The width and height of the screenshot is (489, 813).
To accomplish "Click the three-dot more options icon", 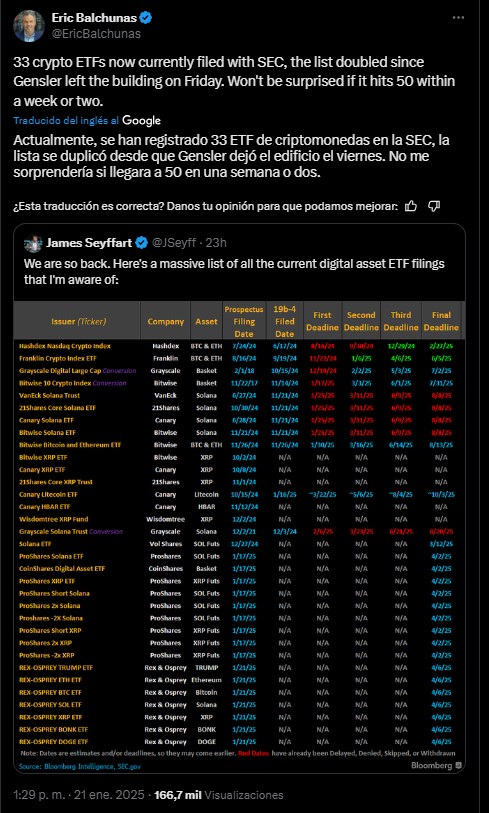I will [x=458, y=18].
